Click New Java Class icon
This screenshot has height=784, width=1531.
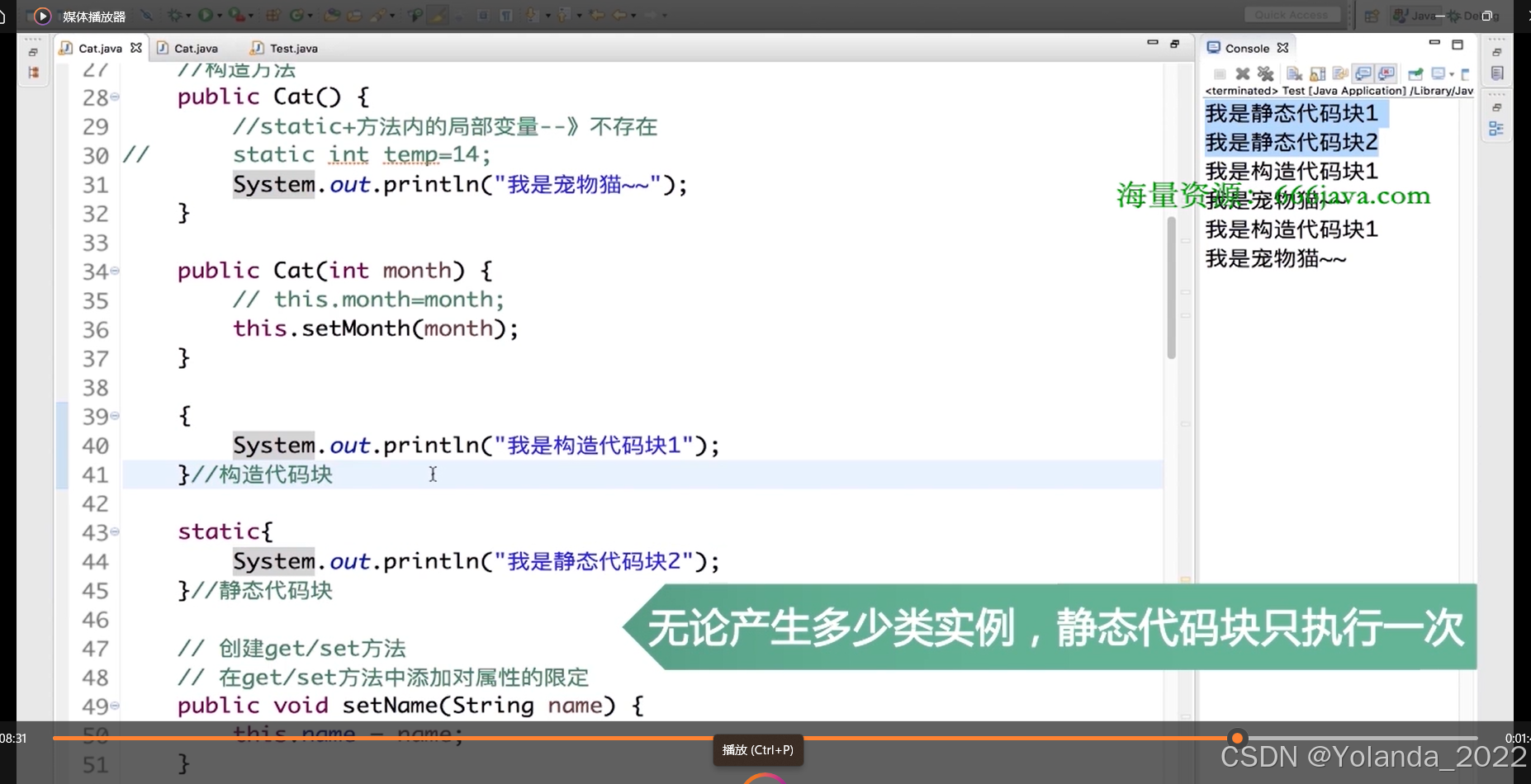click(x=296, y=15)
